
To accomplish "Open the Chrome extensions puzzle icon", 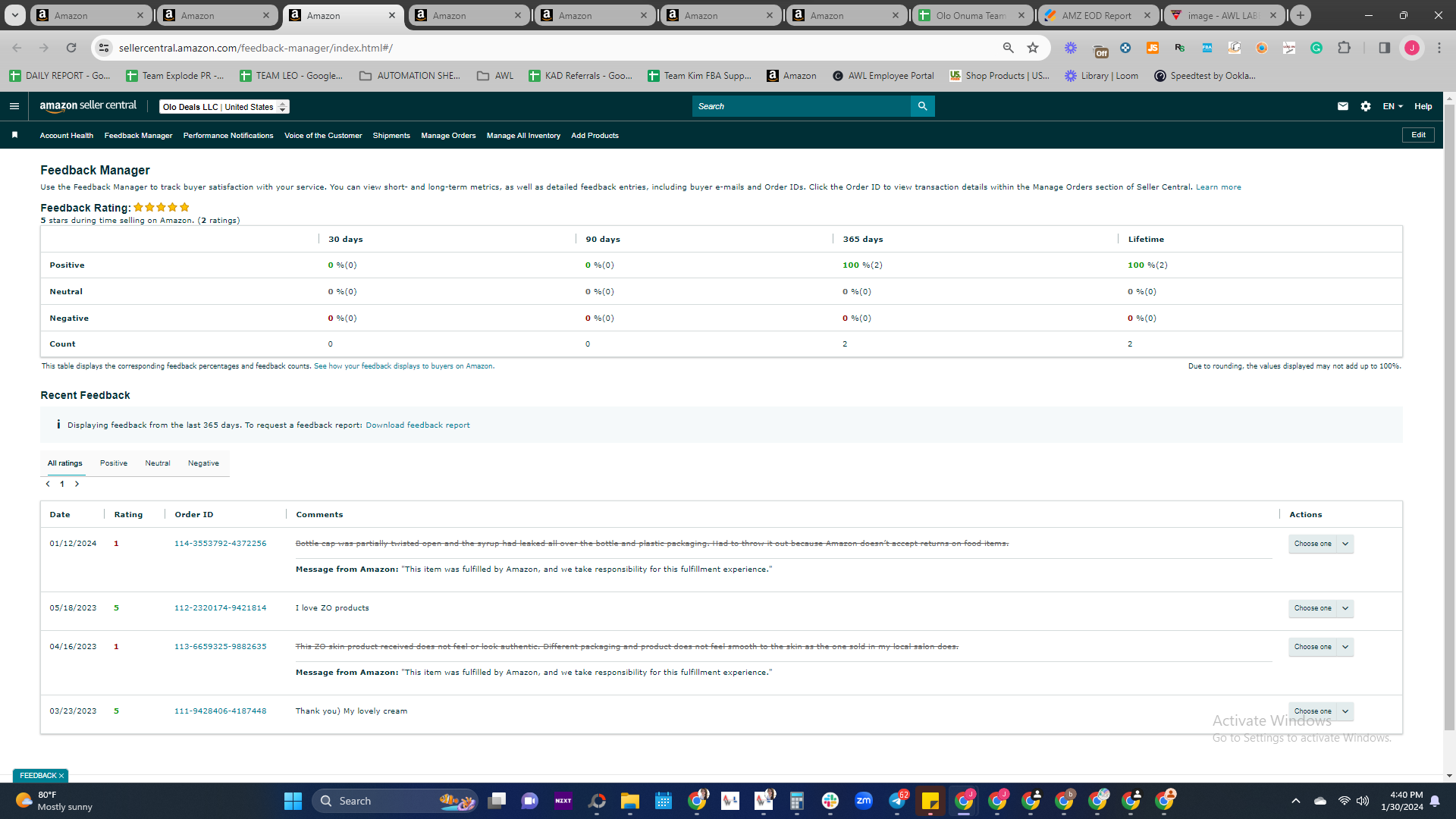I will click(x=1344, y=48).
